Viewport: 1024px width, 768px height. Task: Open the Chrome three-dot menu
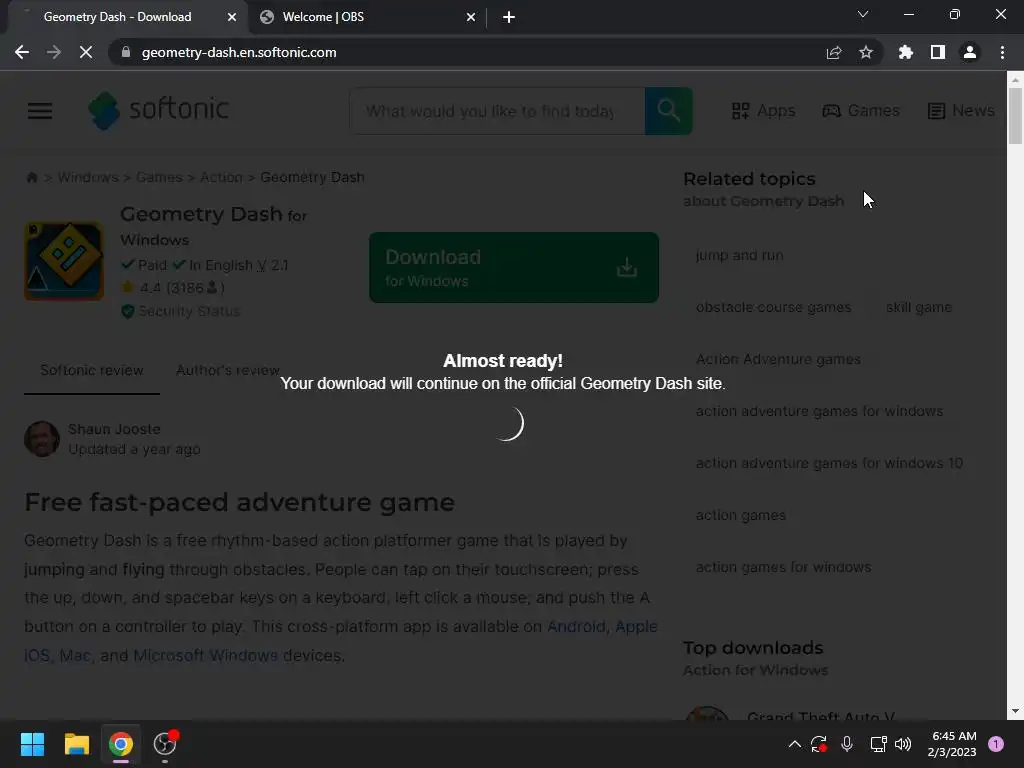pyautogui.click(x=1002, y=52)
